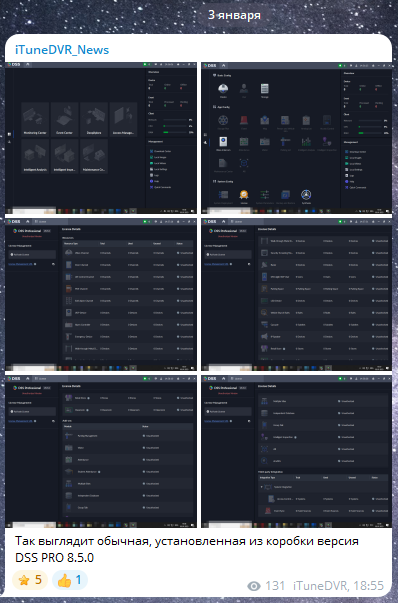The width and height of the screenshot is (398, 603).
Task: Open the screenshot listing IP Speaker licenses
Action: [296, 295]
